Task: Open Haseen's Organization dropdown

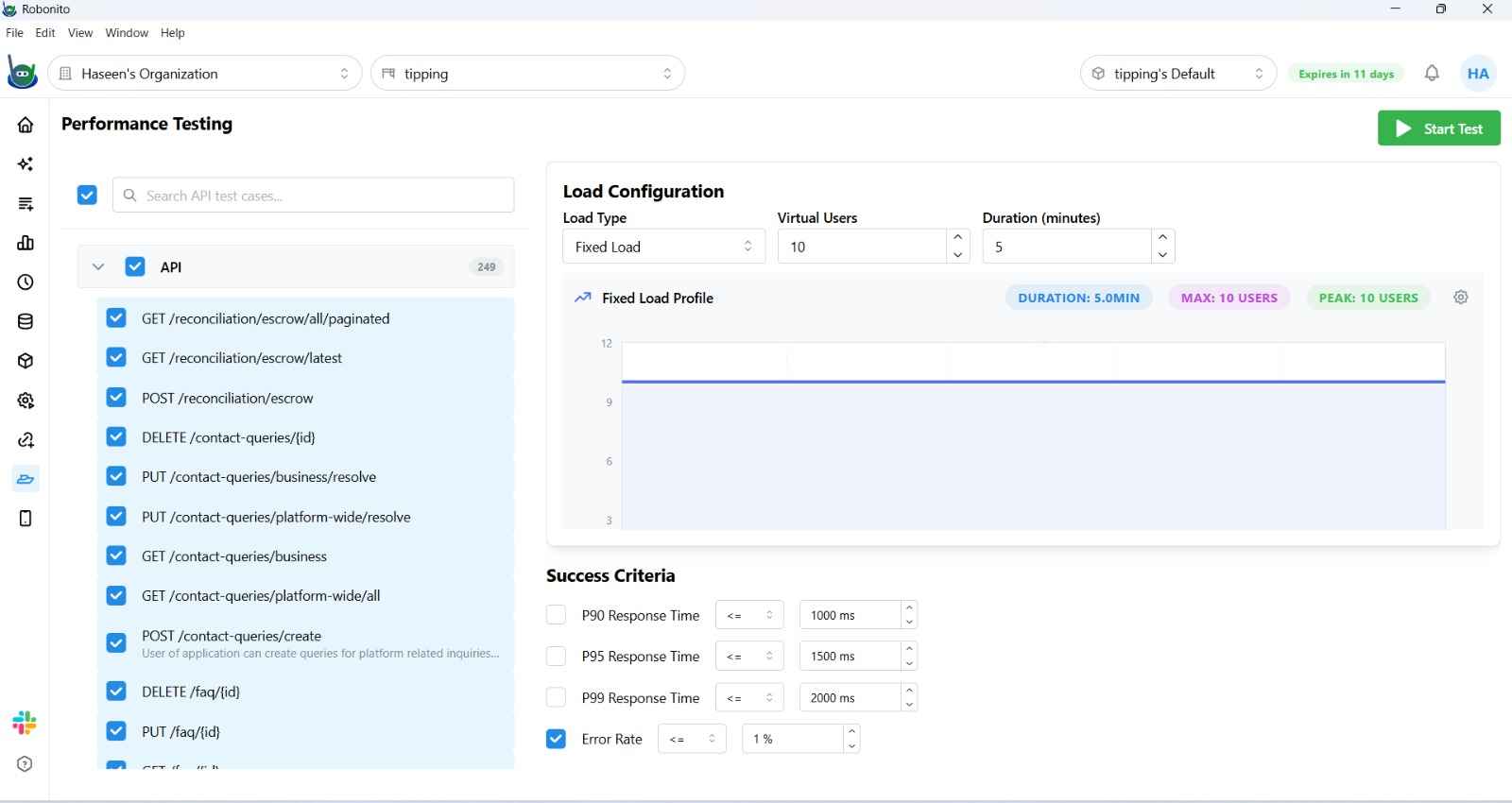Action: point(204,73)
